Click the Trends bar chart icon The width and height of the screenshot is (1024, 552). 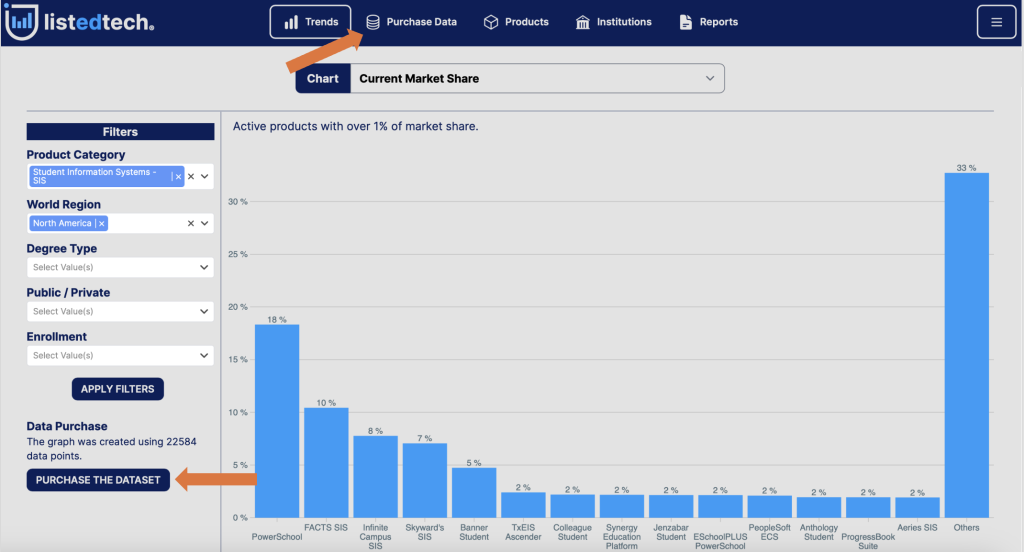(291, 22)
